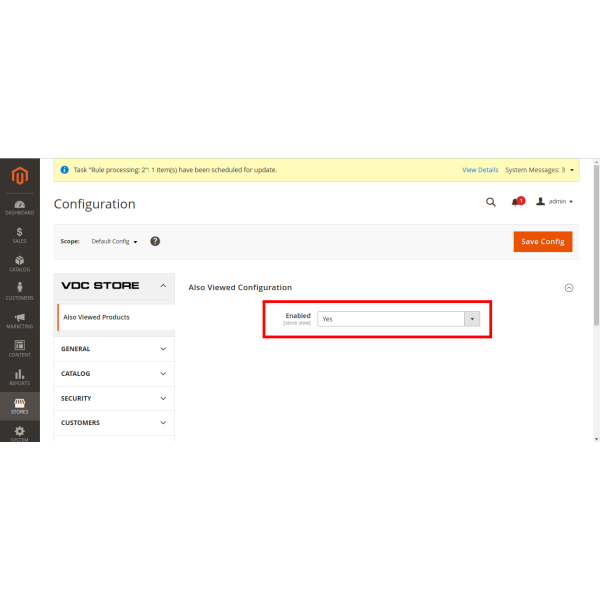Open the Catalog sidebar icon
Screen dimensions: 600x600
19,264
